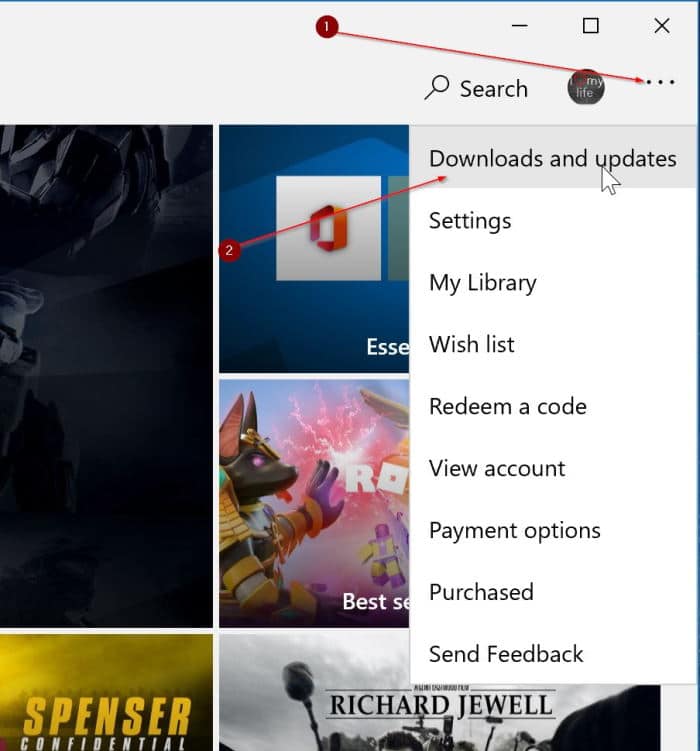Click the Search magnifier button
The width and height of the screenshot is (700, 751).
[476, 89]
